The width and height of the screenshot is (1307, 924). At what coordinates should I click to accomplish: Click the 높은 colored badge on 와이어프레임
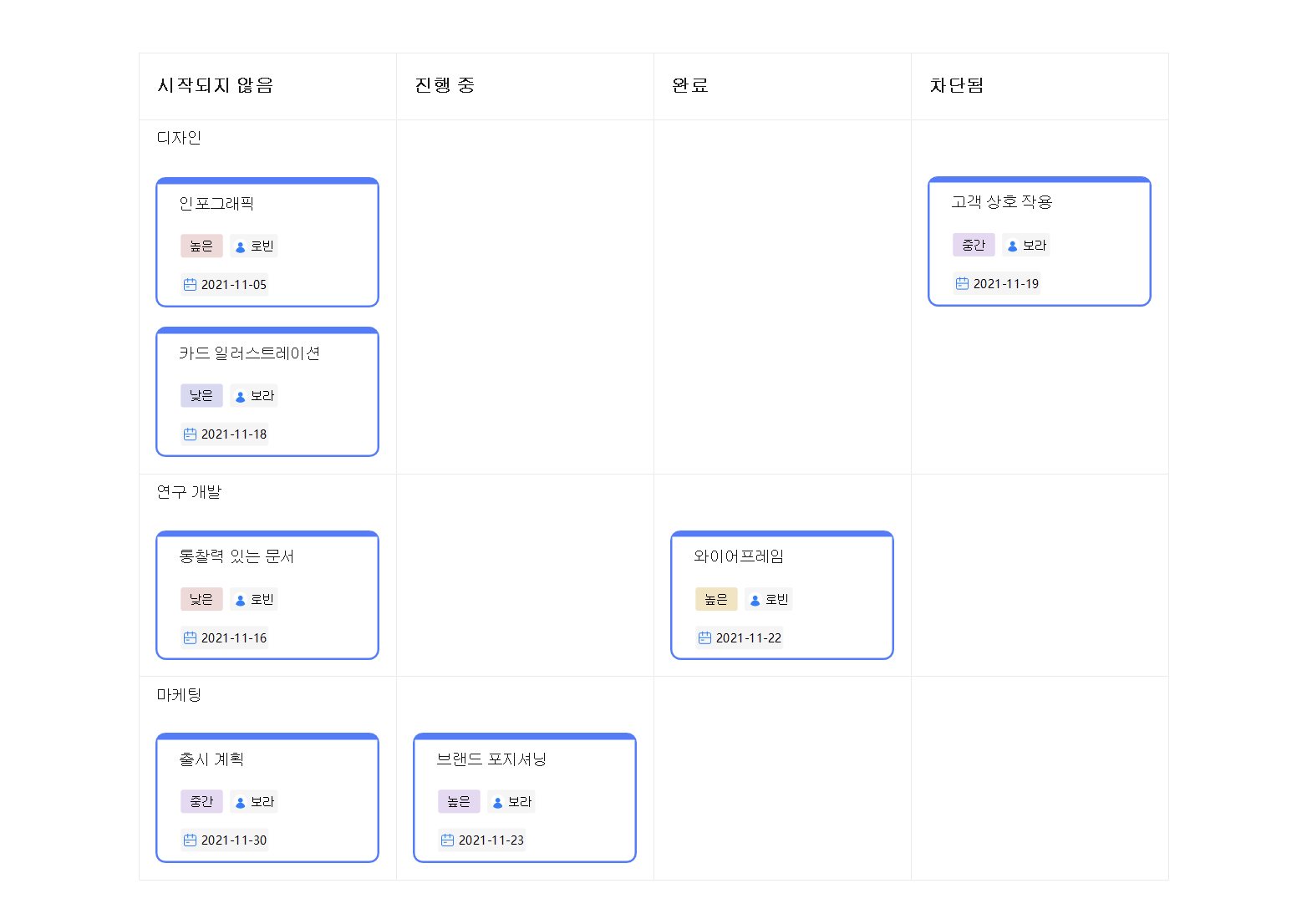click(x=716, y=599)
